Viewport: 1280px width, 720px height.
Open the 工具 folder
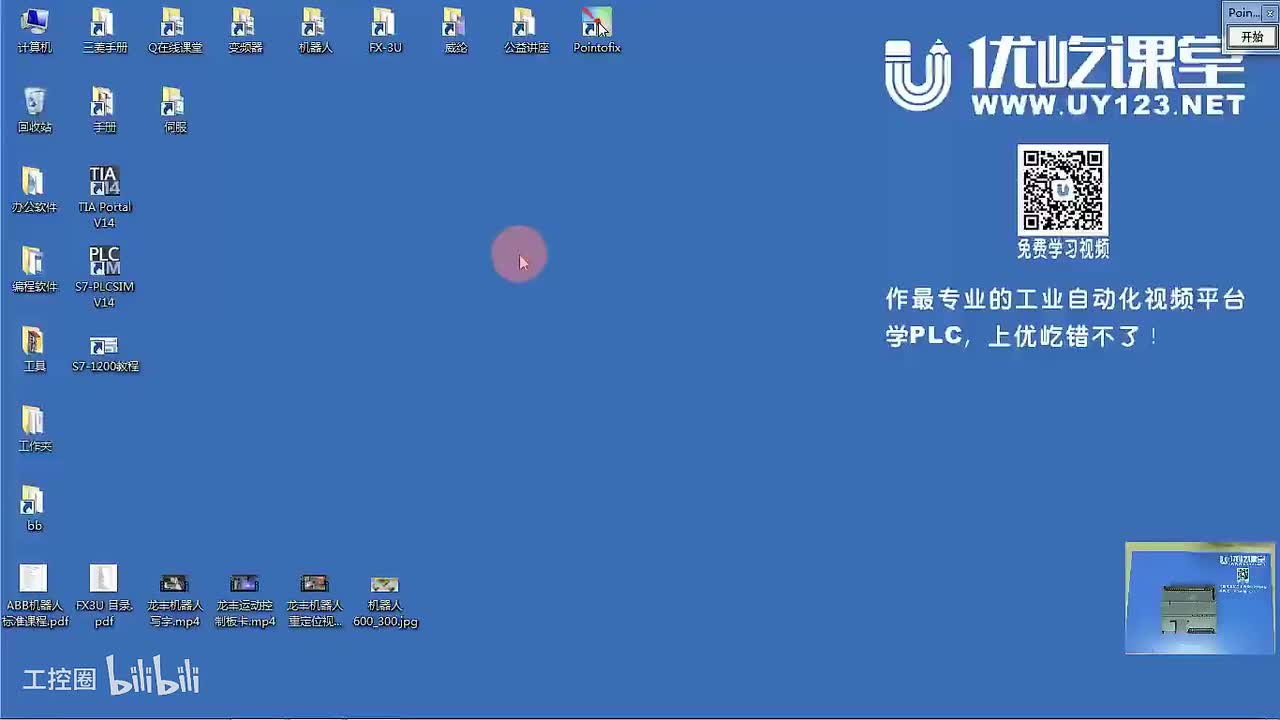(35, 349)
